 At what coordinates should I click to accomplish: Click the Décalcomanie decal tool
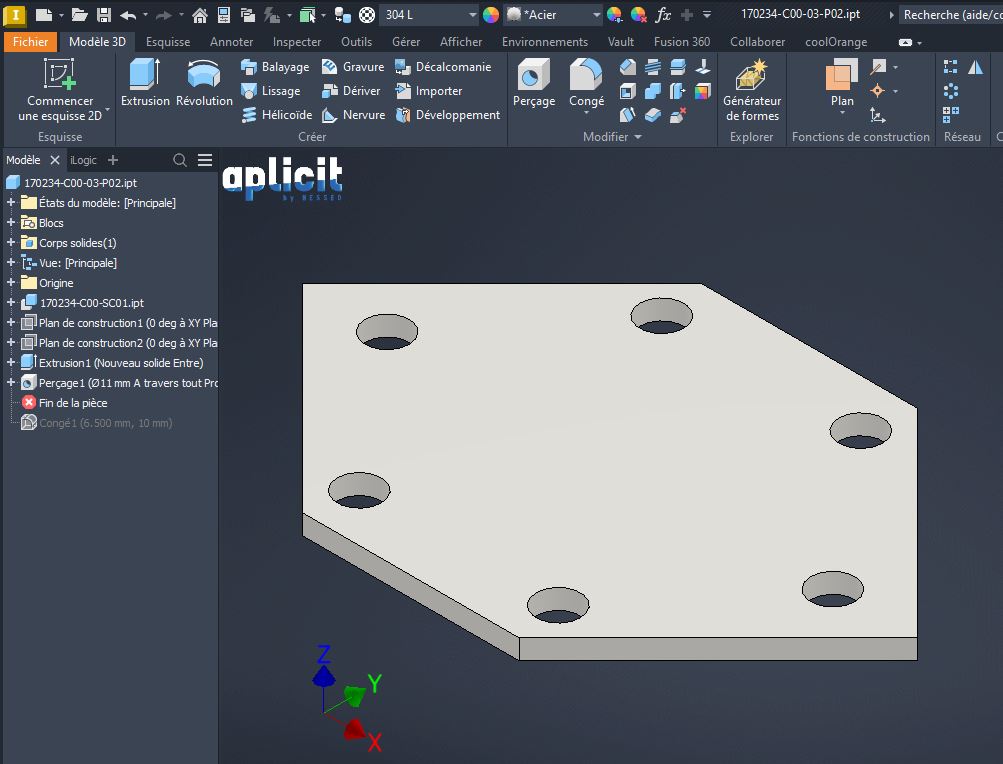click(x=442, y=67)
